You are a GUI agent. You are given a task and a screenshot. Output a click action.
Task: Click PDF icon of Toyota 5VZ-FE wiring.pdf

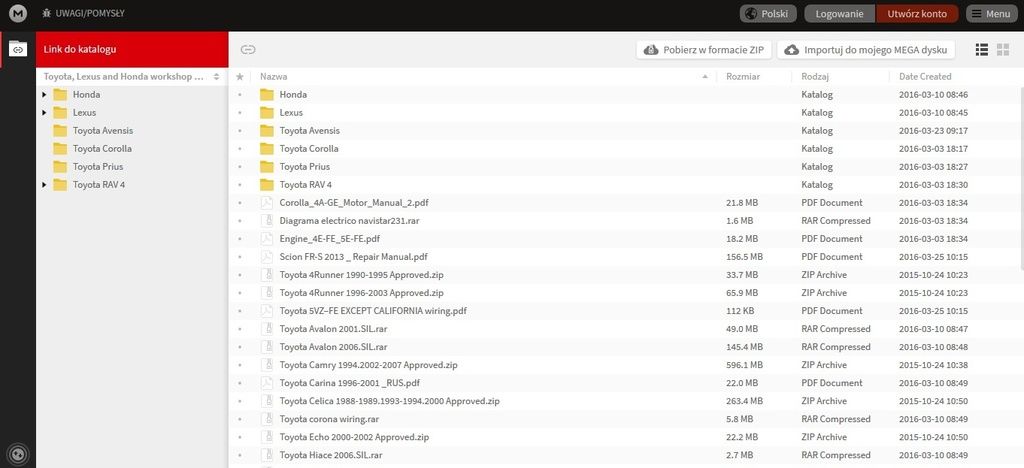(266, 311)
